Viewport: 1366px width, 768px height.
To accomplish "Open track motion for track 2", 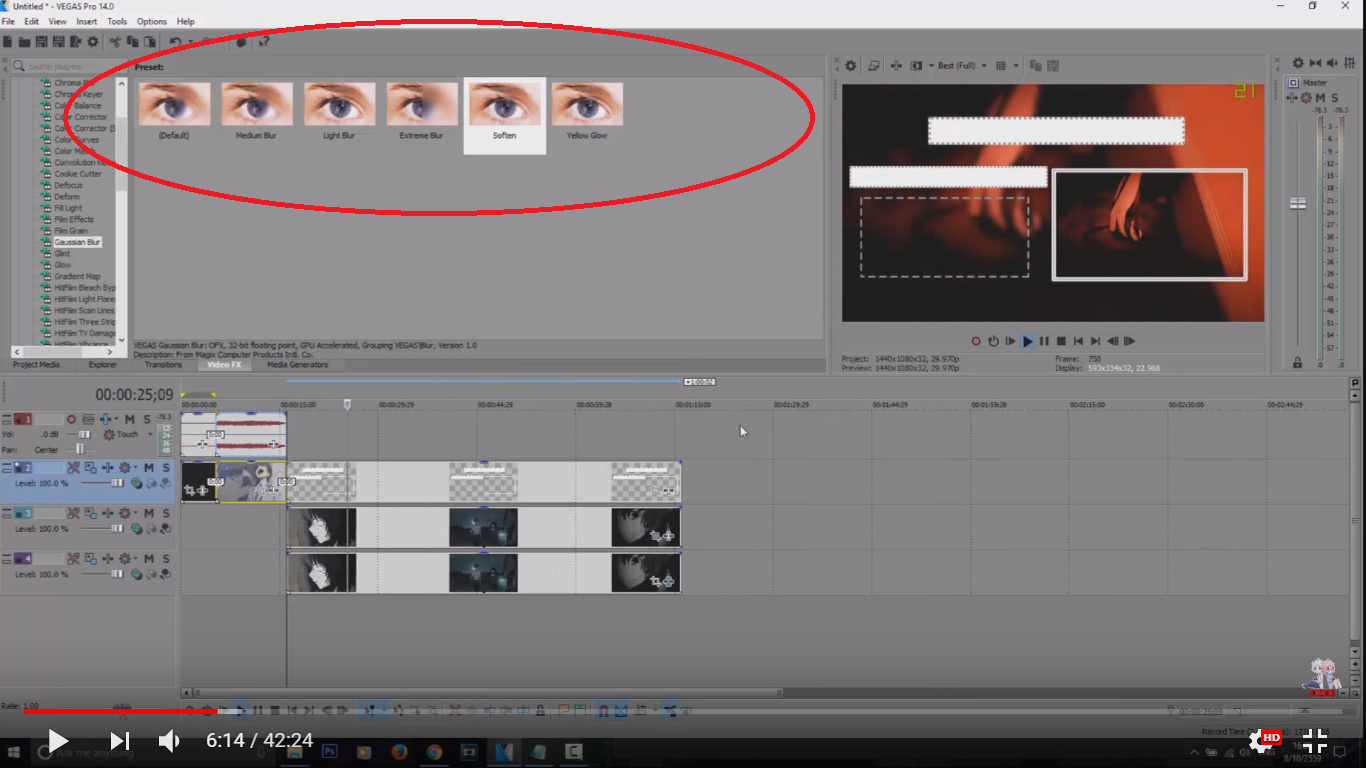I will [x=90, y=467].
